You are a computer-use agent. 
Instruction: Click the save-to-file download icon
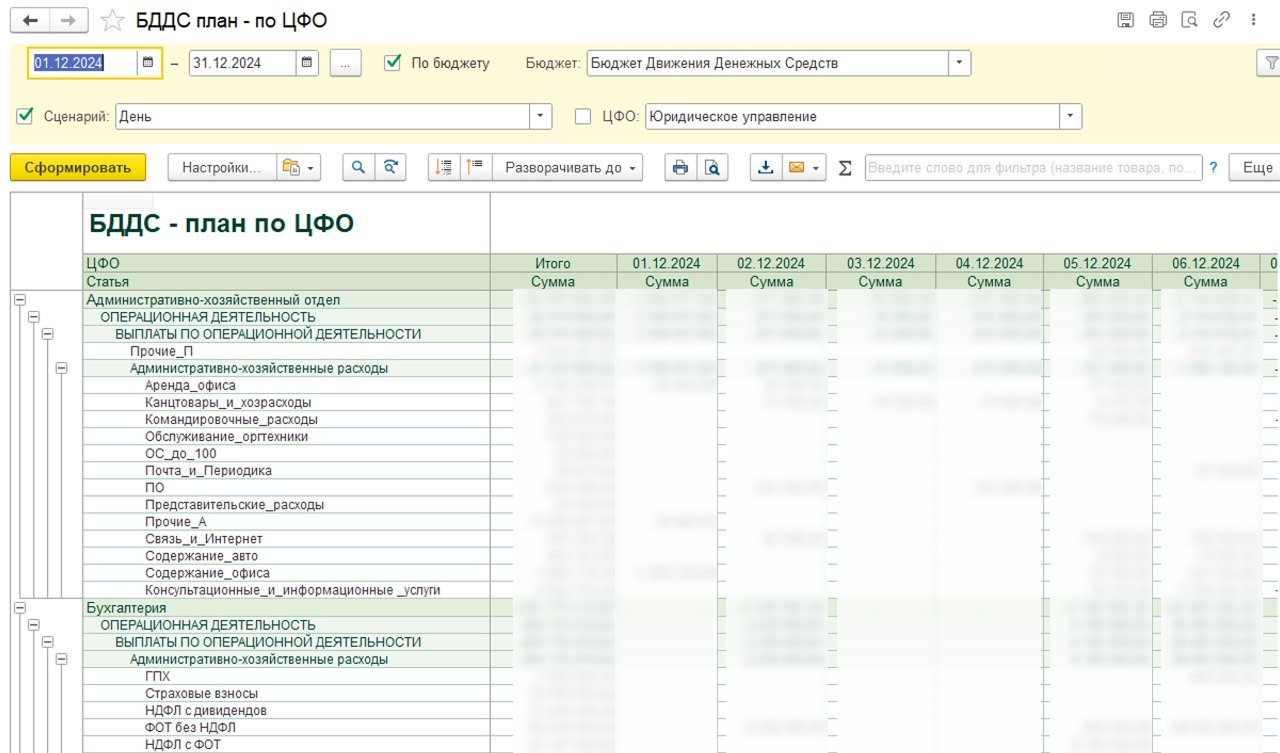pyautogui.click(x=765, y=168)
